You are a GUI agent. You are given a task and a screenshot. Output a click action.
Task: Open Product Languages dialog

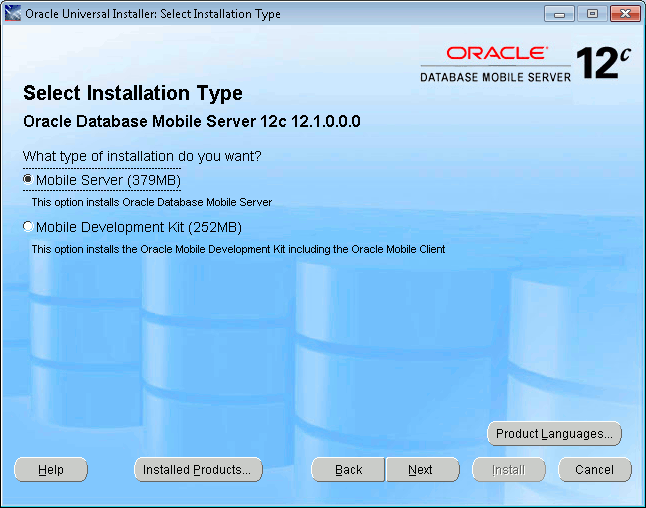(554, 433)
